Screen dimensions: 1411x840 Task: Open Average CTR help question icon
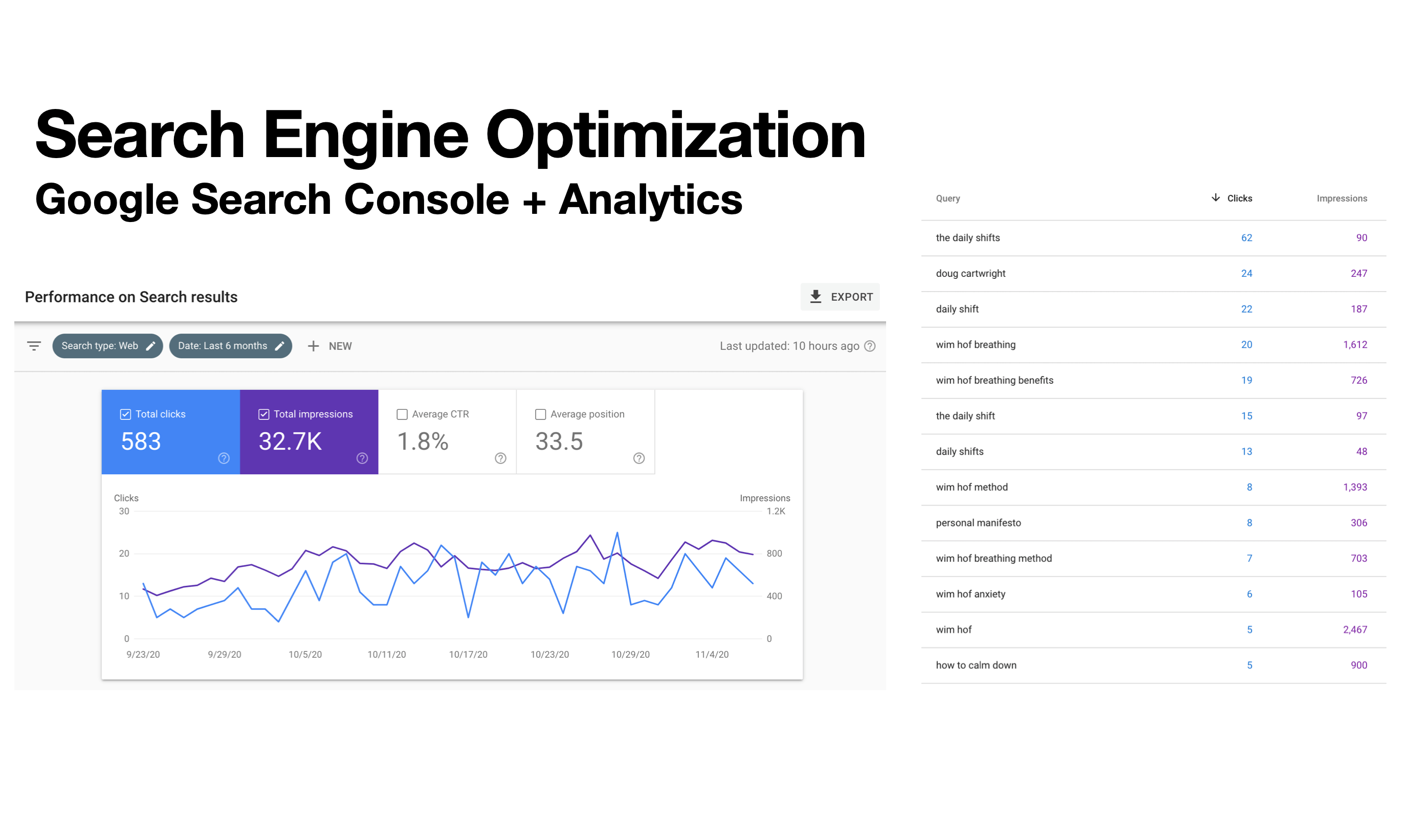[x=500, y=458]
